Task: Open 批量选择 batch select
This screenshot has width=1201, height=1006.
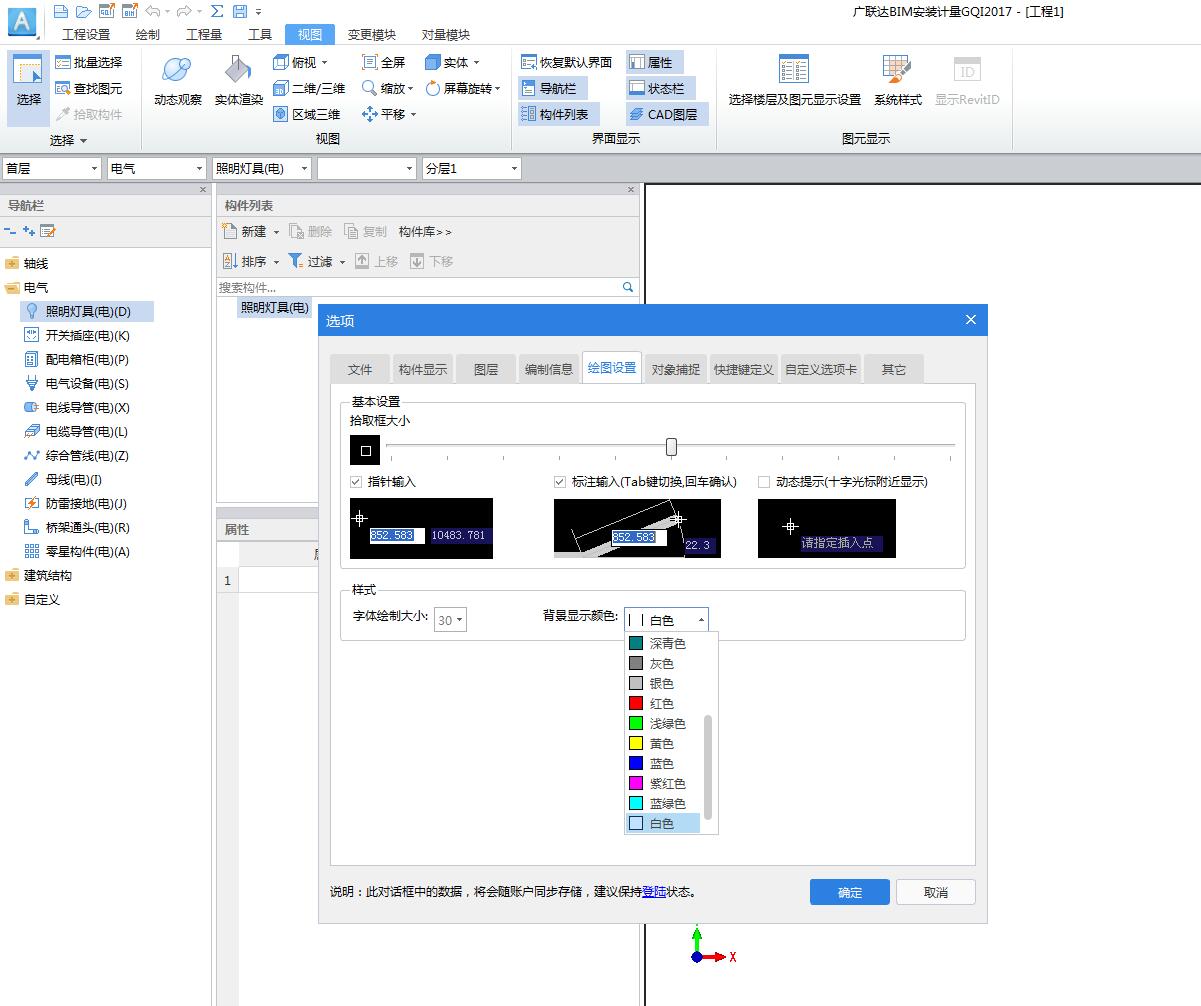Action: click(x=89, y=62)
